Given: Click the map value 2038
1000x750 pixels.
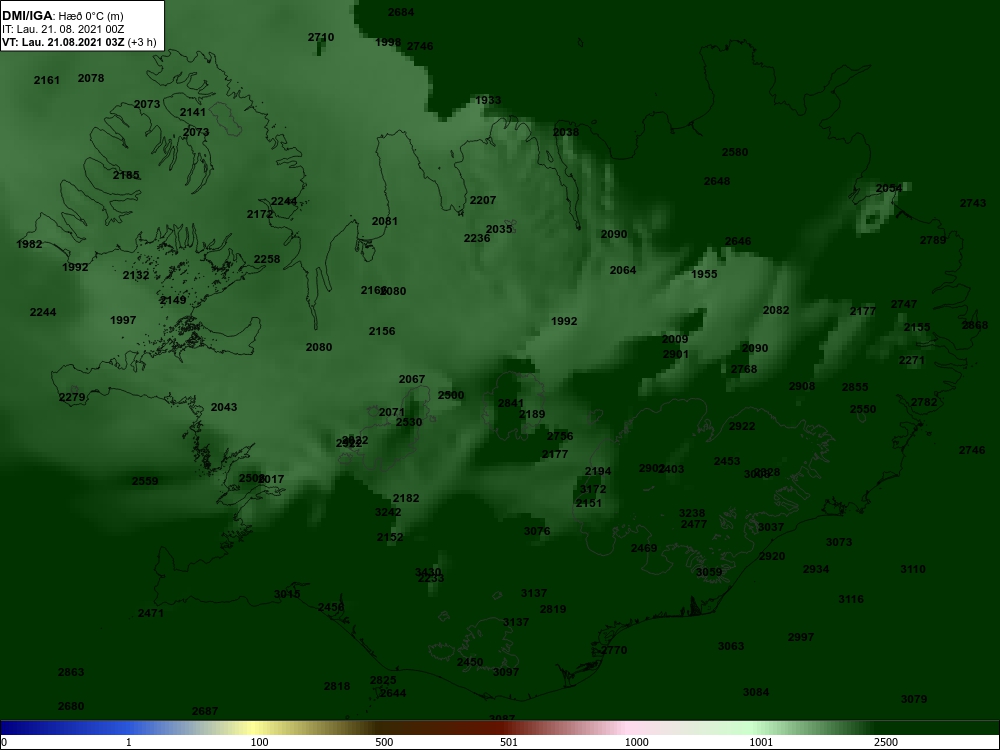Looking at the screenshot, I should coord(566,132).
